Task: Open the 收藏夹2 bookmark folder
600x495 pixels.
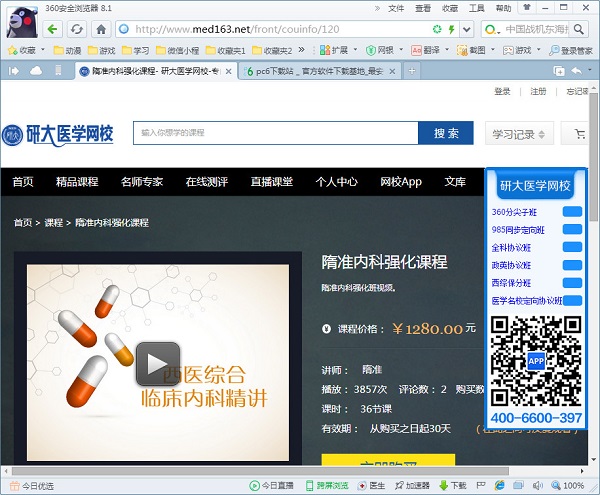Action: tap(272, 50)
